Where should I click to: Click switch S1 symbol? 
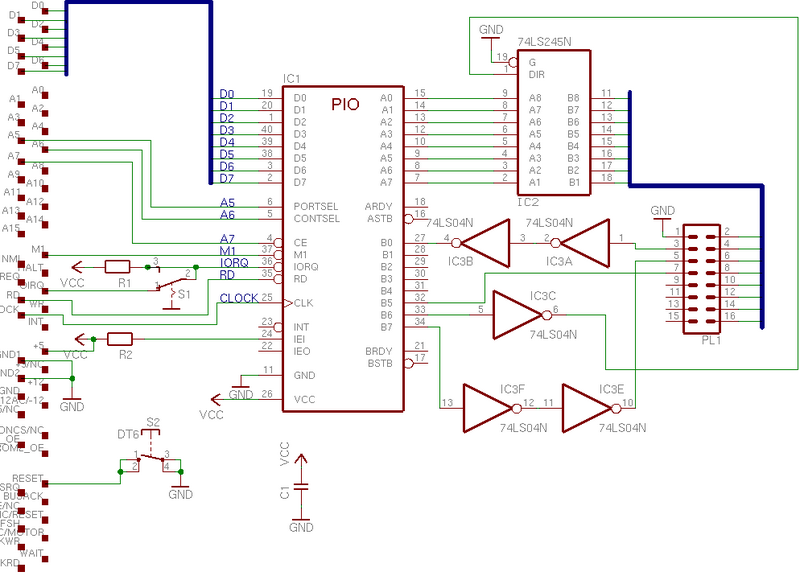[172, 288]
